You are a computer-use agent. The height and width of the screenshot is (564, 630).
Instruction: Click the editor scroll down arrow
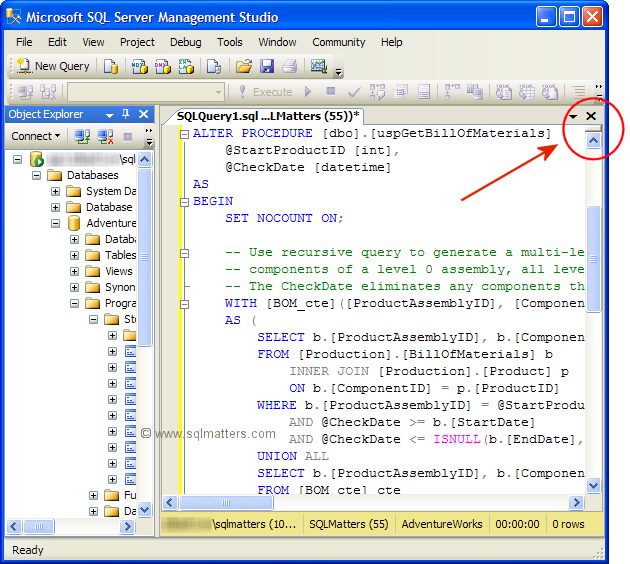click(x=593, y=485)
